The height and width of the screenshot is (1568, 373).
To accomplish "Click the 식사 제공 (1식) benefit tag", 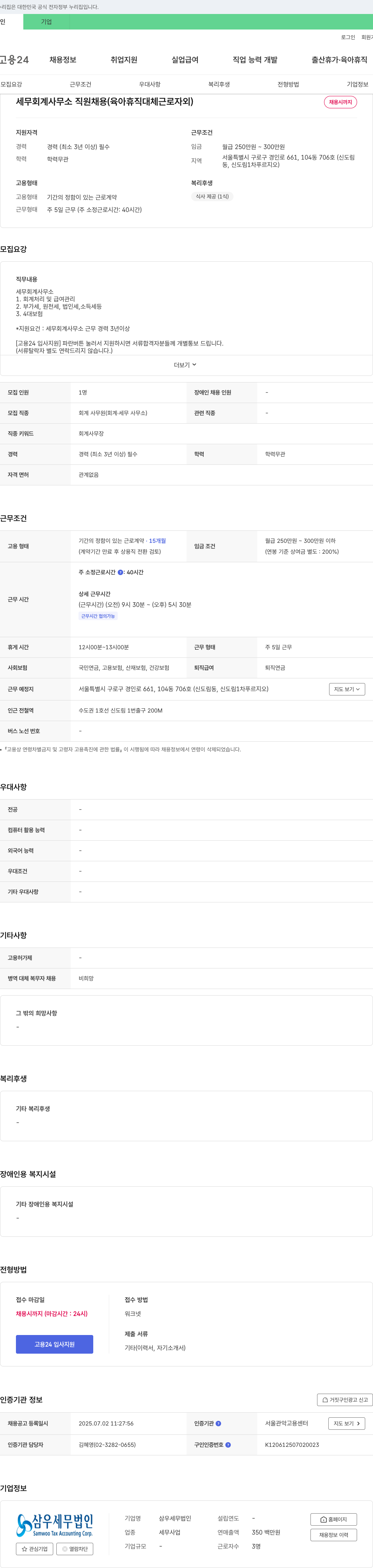I will [x=212, y=196].
